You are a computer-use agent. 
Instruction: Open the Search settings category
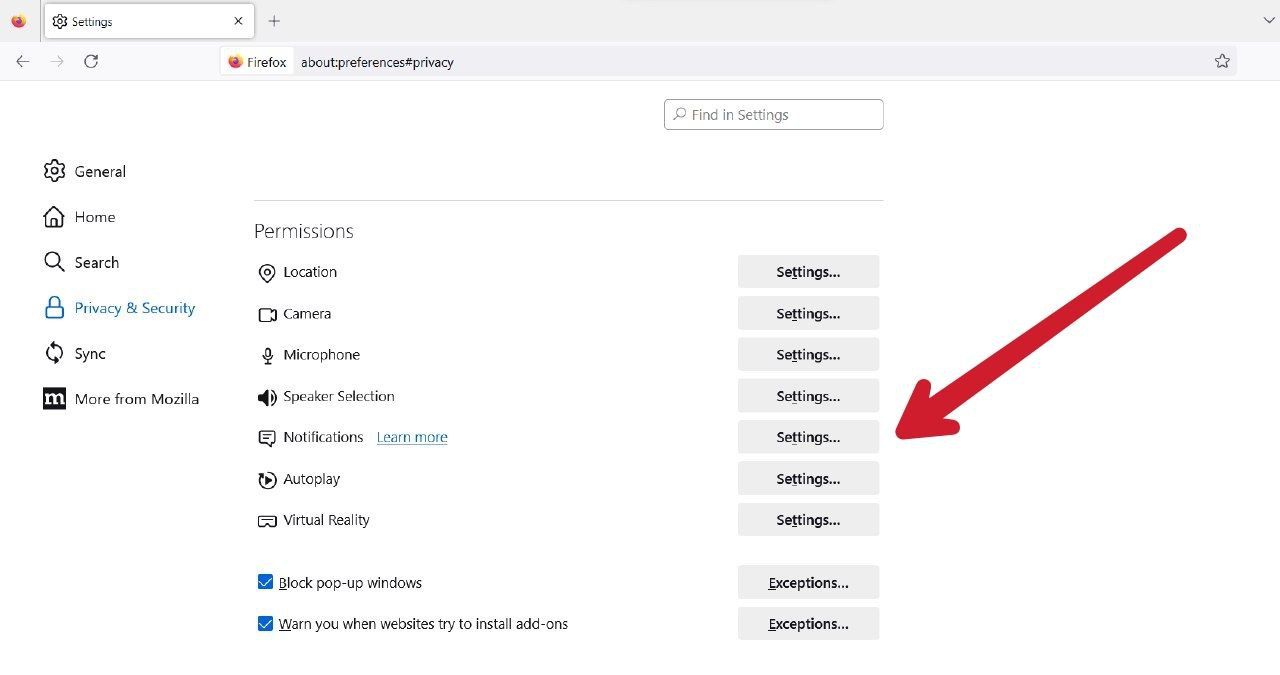96,262
